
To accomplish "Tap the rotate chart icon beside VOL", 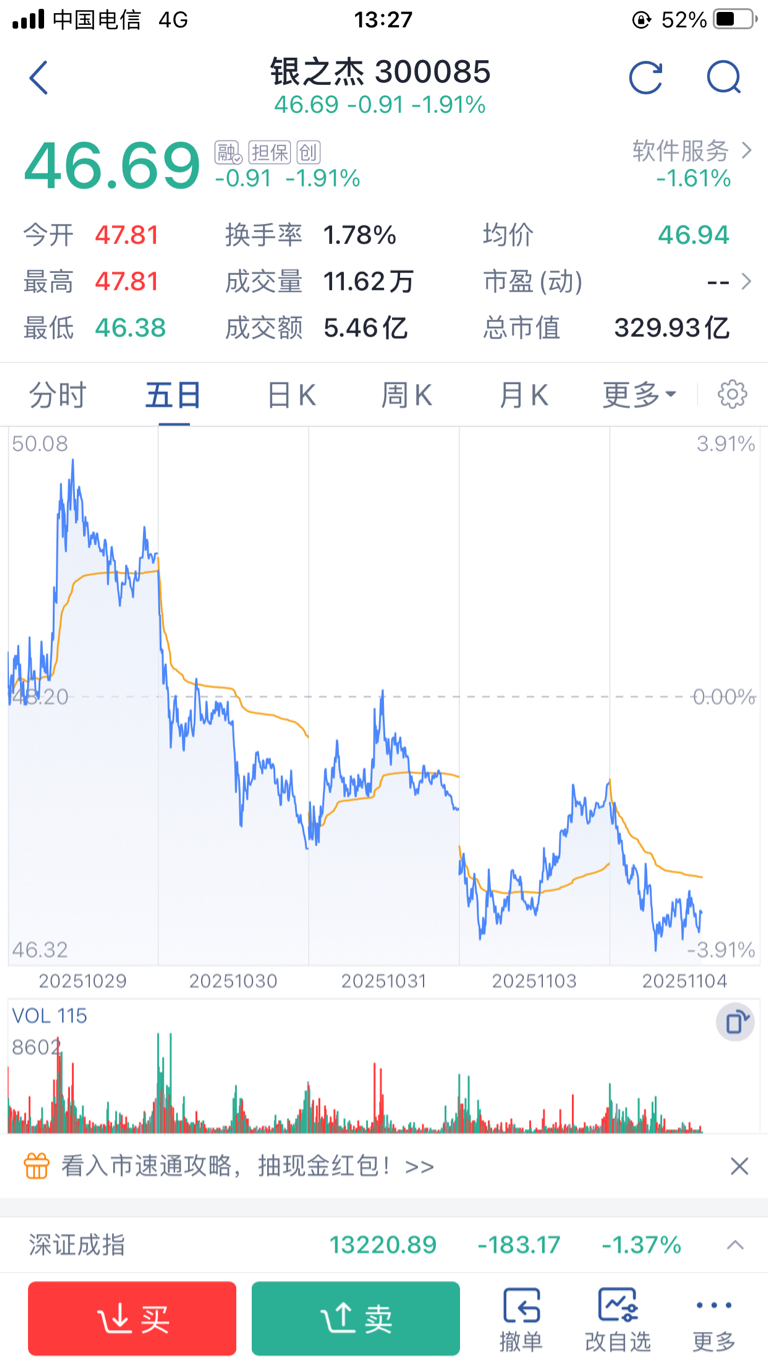I will coord(735,1022).
